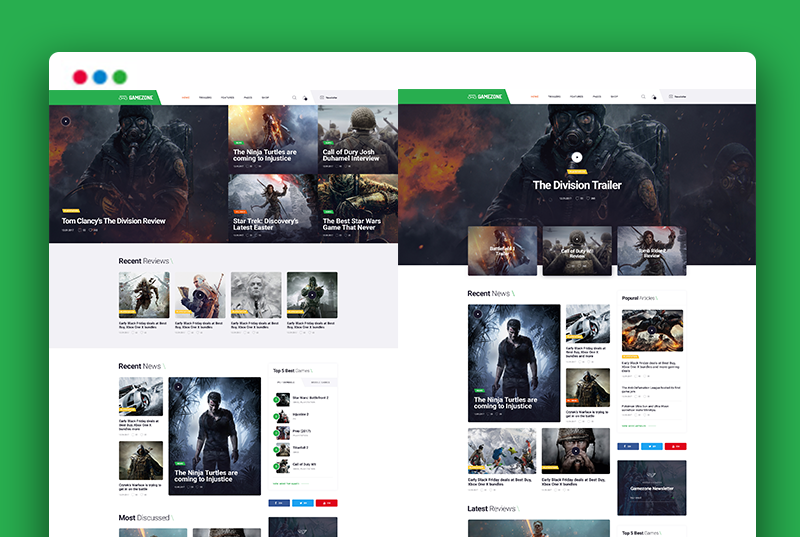800x537 pixels.
Task: Select the Home menu item on the left page
Action: [186, 97]
